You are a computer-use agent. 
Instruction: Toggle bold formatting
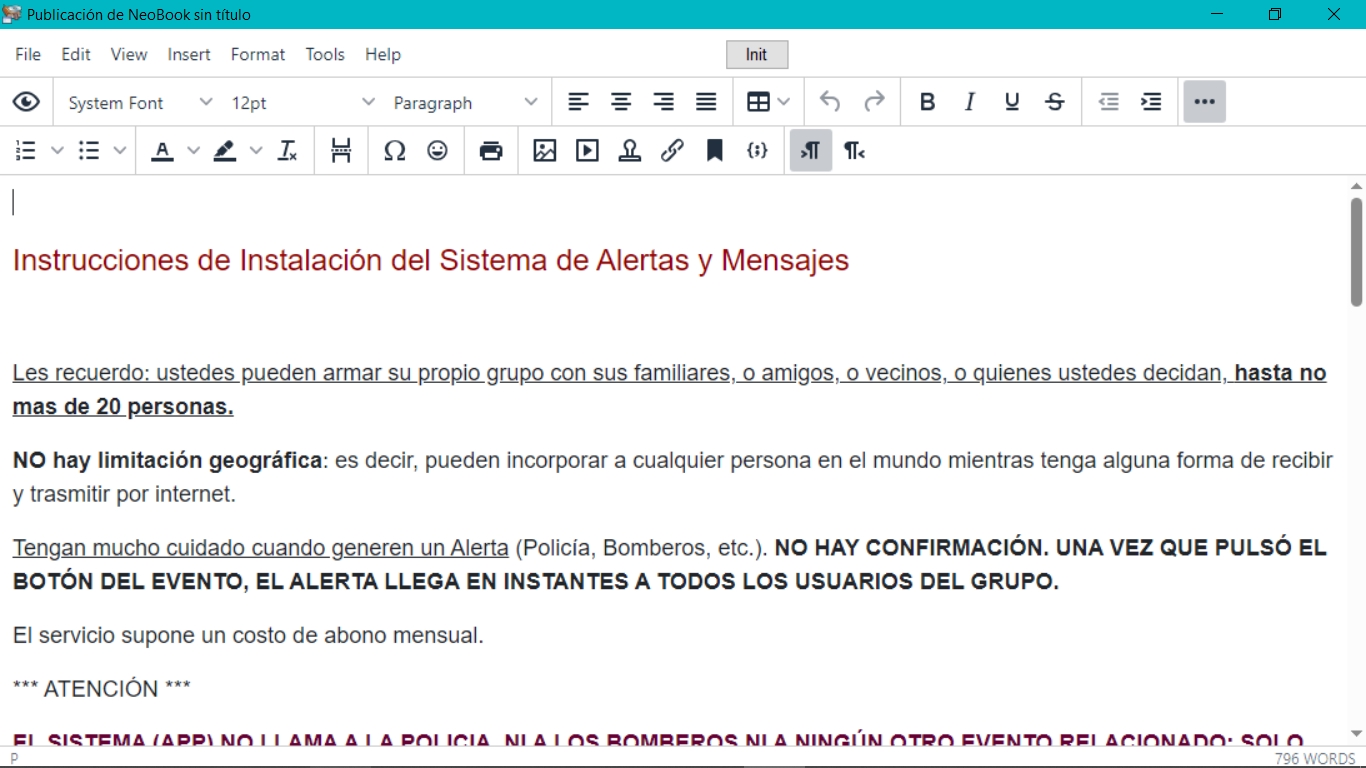pos(927,102)
